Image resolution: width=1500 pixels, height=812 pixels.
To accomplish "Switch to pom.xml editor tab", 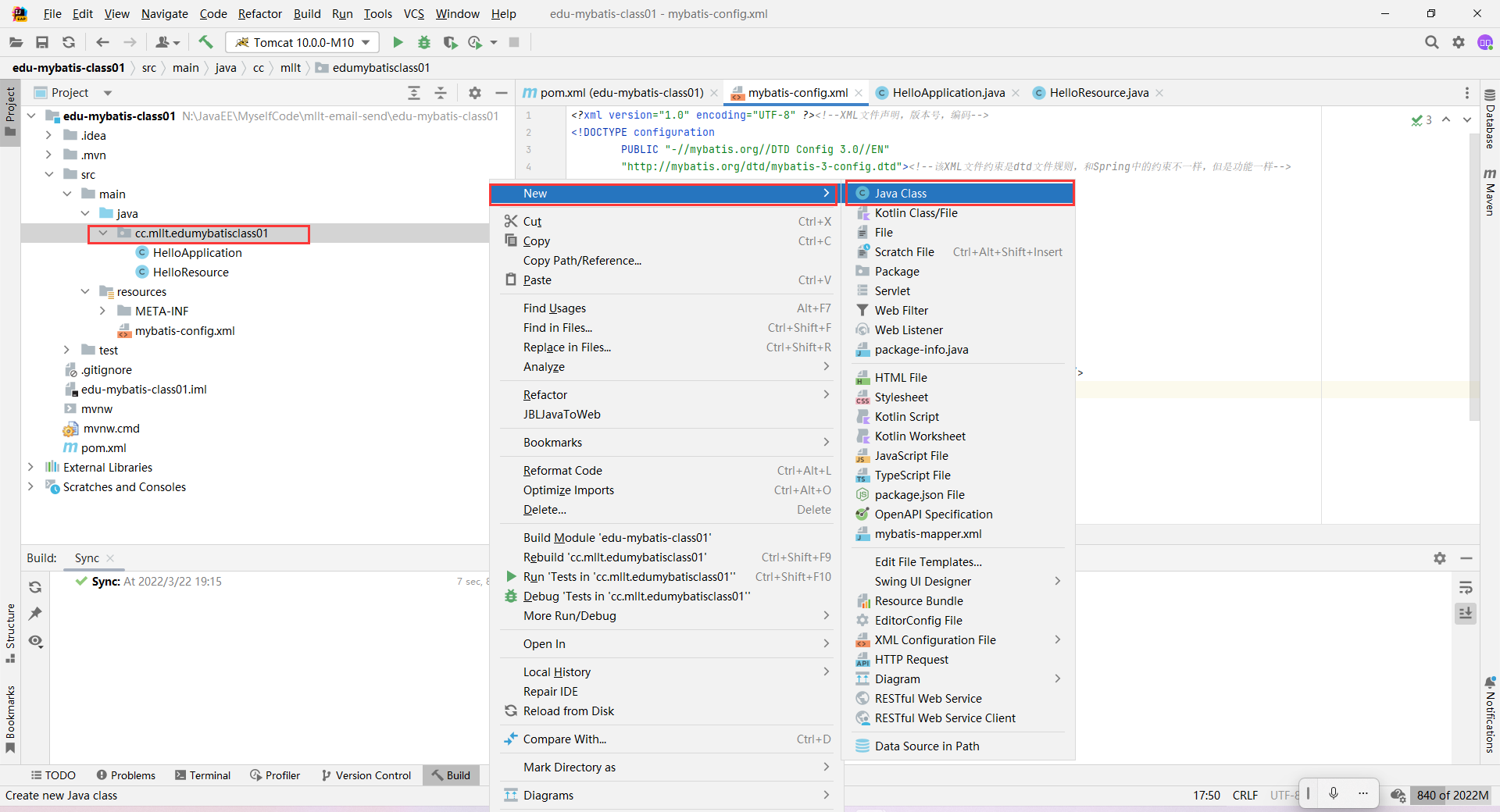I will [621, 93].
